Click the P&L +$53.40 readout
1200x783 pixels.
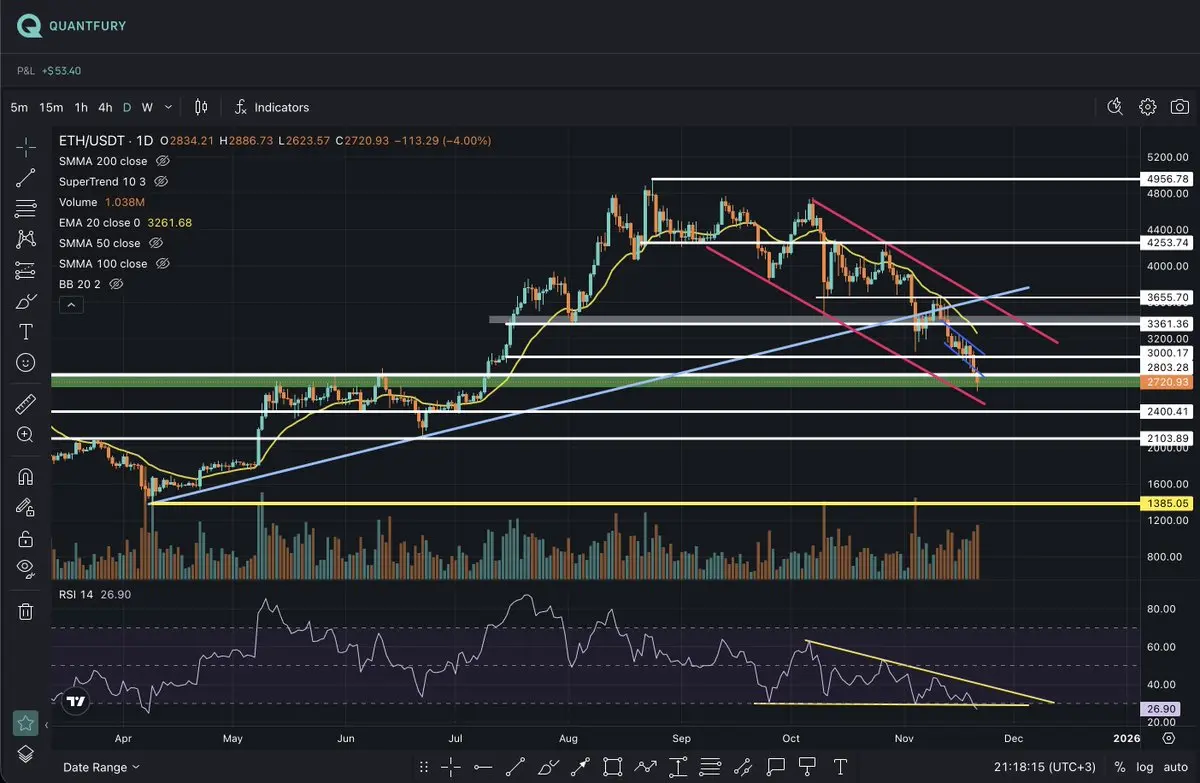[x=49, y=71]
